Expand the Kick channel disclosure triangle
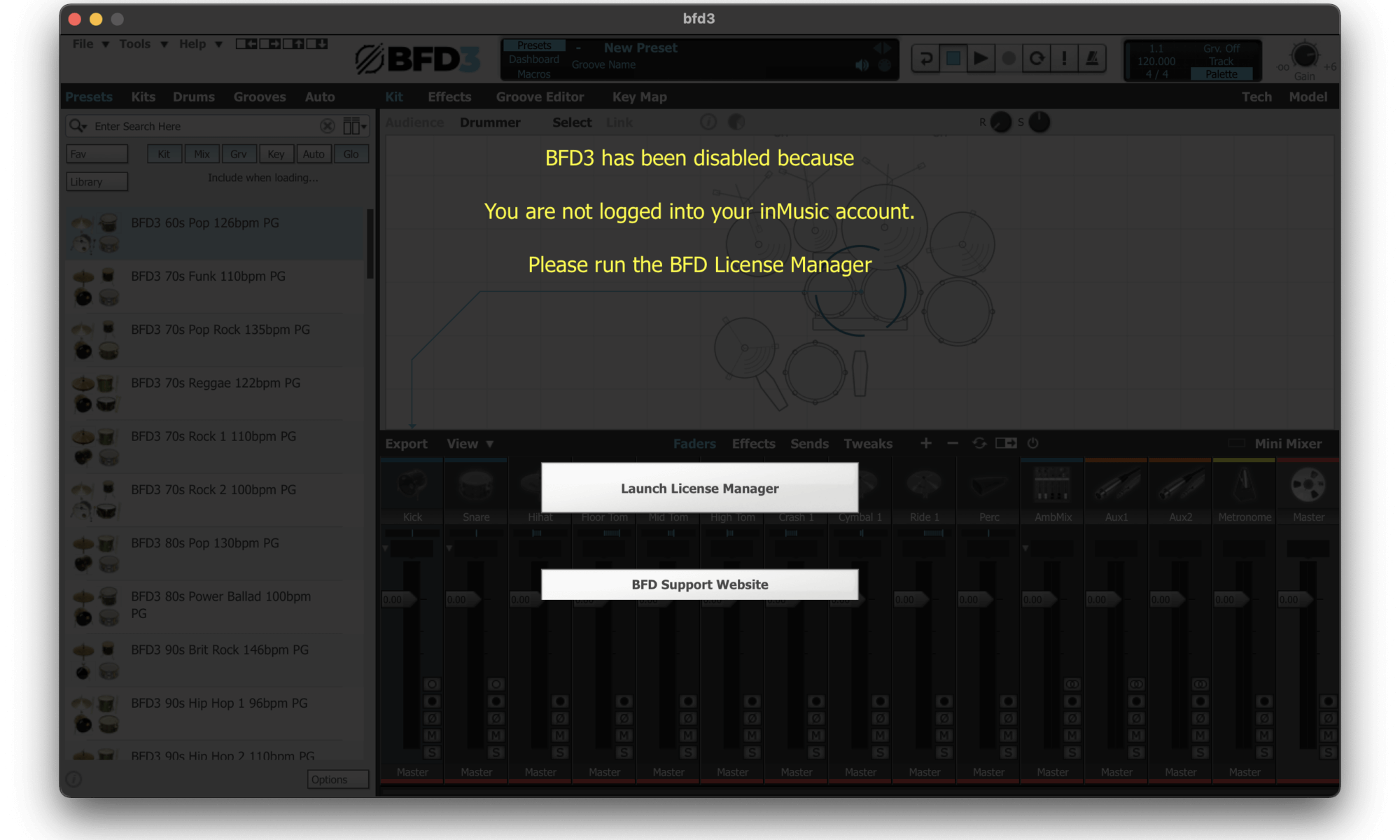Image resolution: width=1400 pixels, height=840 pixels. 385,548
